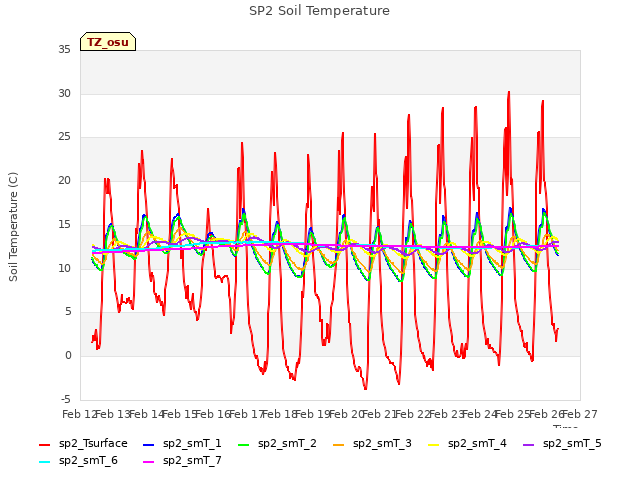Click the green sp2_smT_2 legend color marker
Image resolution: width=640 pixels, height=480 pixels.
pyautogui.click(x=244, y=444)
